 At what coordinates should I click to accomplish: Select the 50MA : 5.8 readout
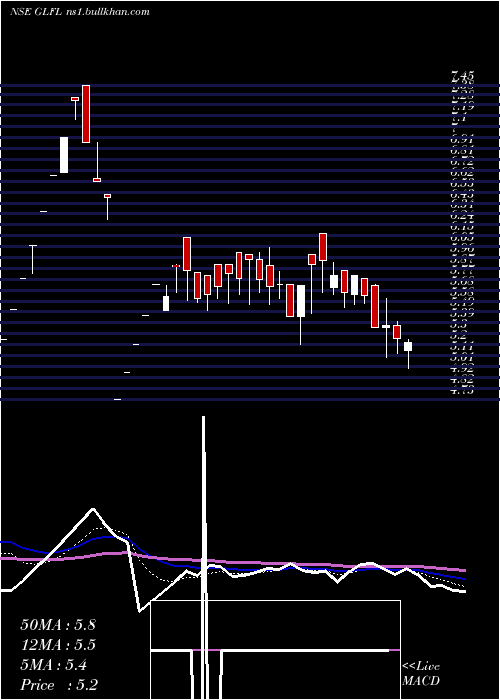point(58,625)
